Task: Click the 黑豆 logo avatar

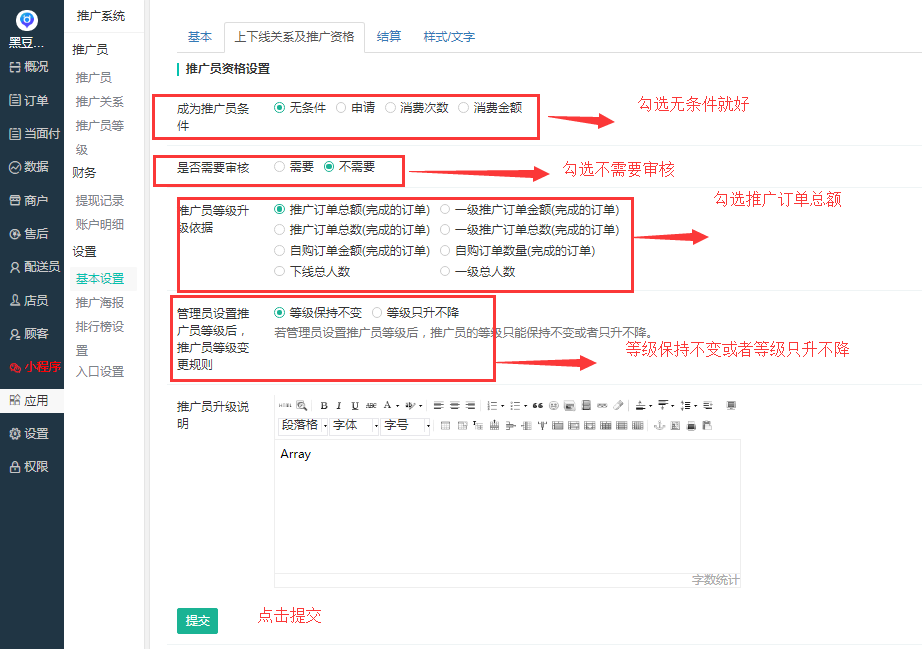Action: (26, 21)
